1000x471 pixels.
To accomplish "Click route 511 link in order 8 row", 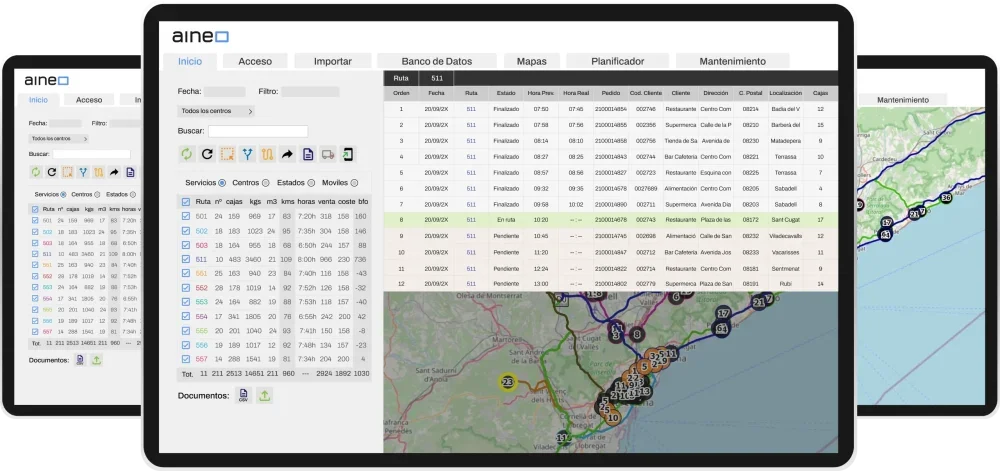I will [x=471, y=220].
